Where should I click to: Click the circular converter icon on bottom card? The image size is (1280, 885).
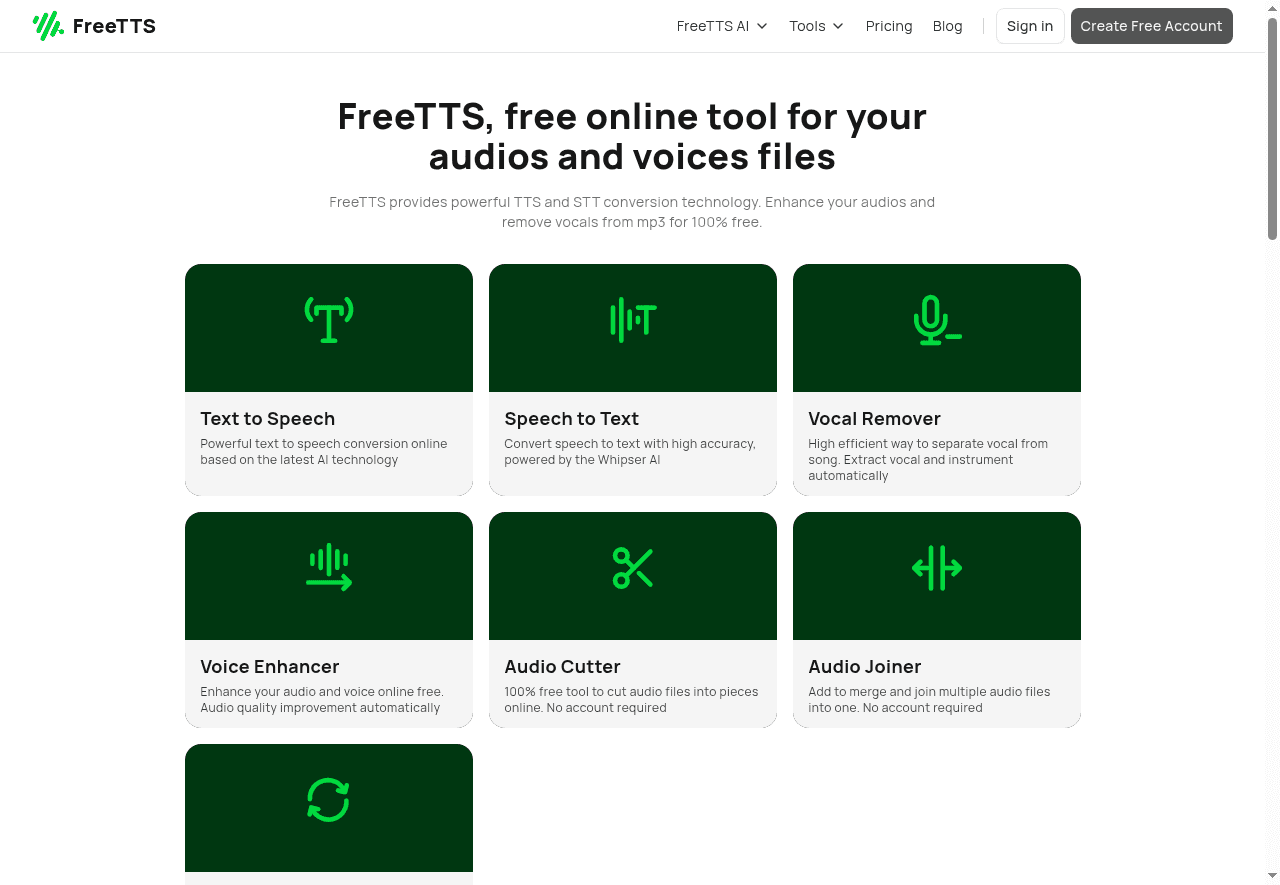click(328, 800)
